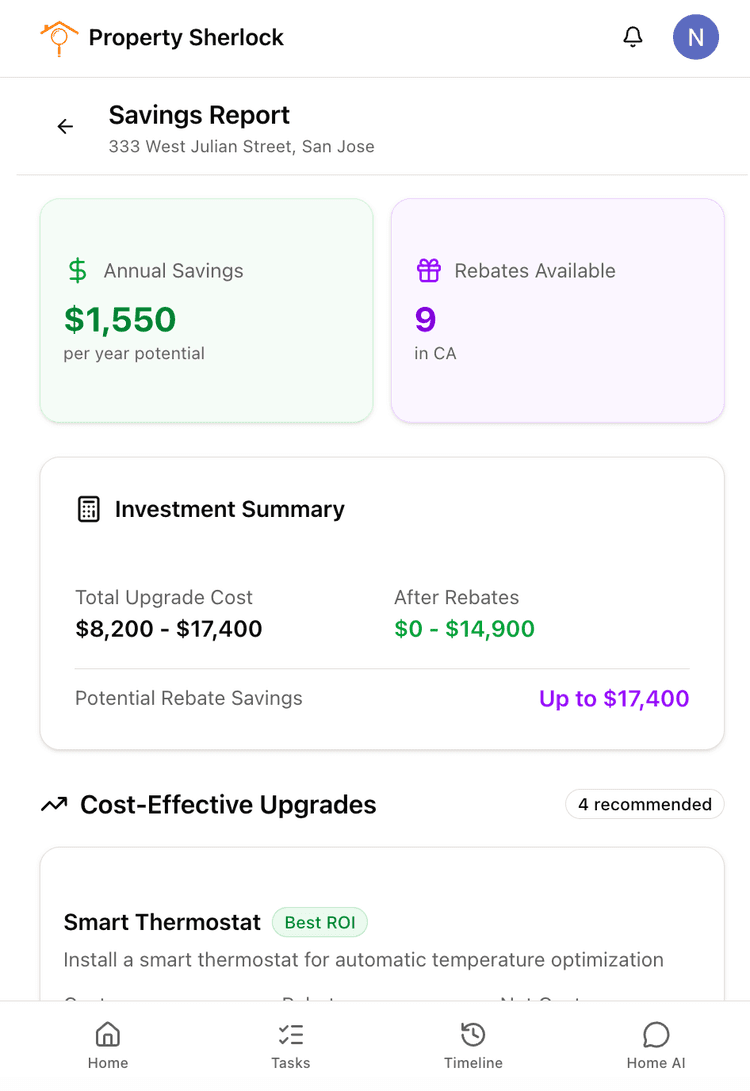Go back using the arrow icon
The width and height of the screenshot is (750, 1091).
tap(65, 127)
